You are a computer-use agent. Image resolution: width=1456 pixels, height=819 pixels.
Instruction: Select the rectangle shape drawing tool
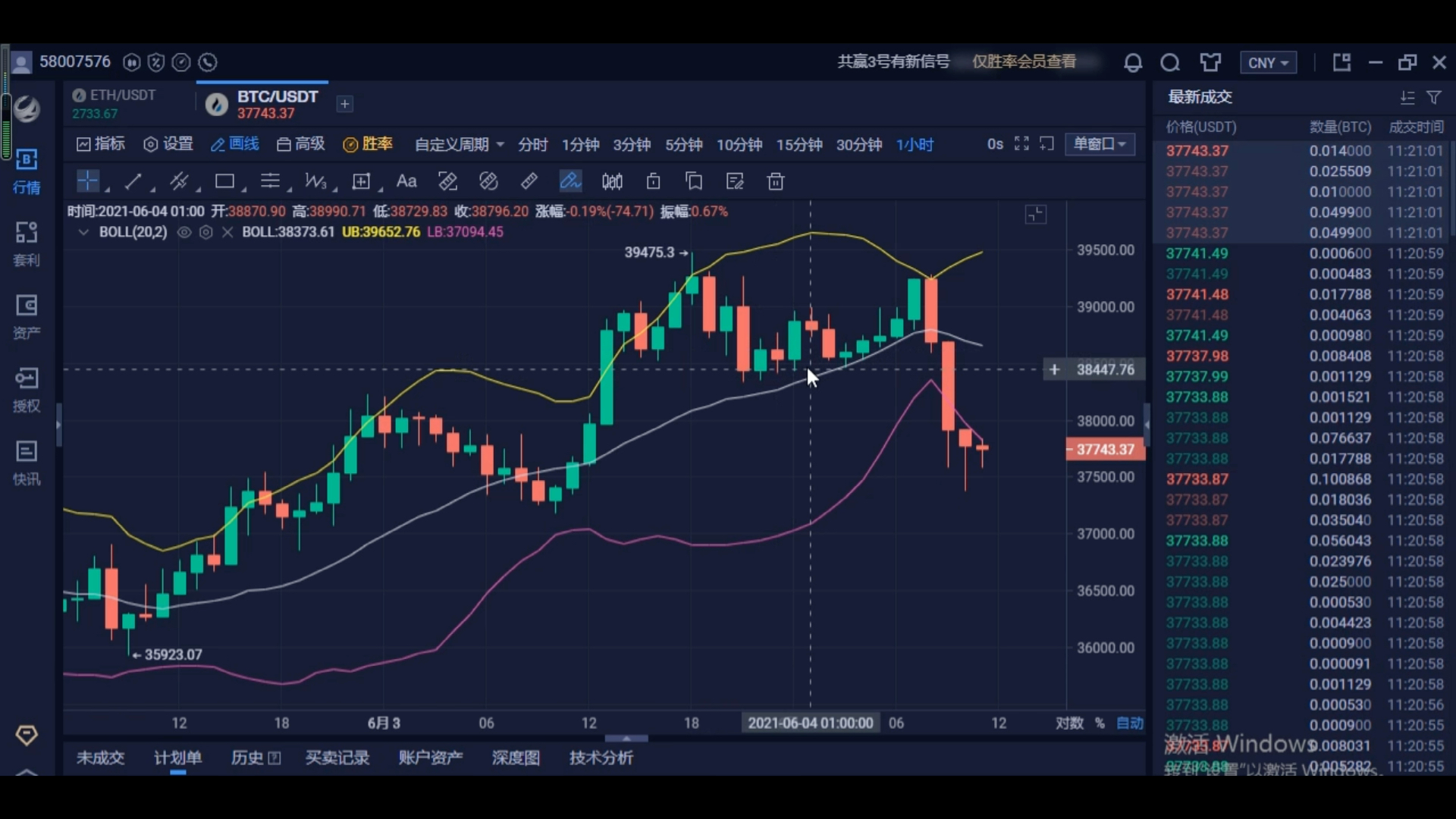tap(224, 180)
